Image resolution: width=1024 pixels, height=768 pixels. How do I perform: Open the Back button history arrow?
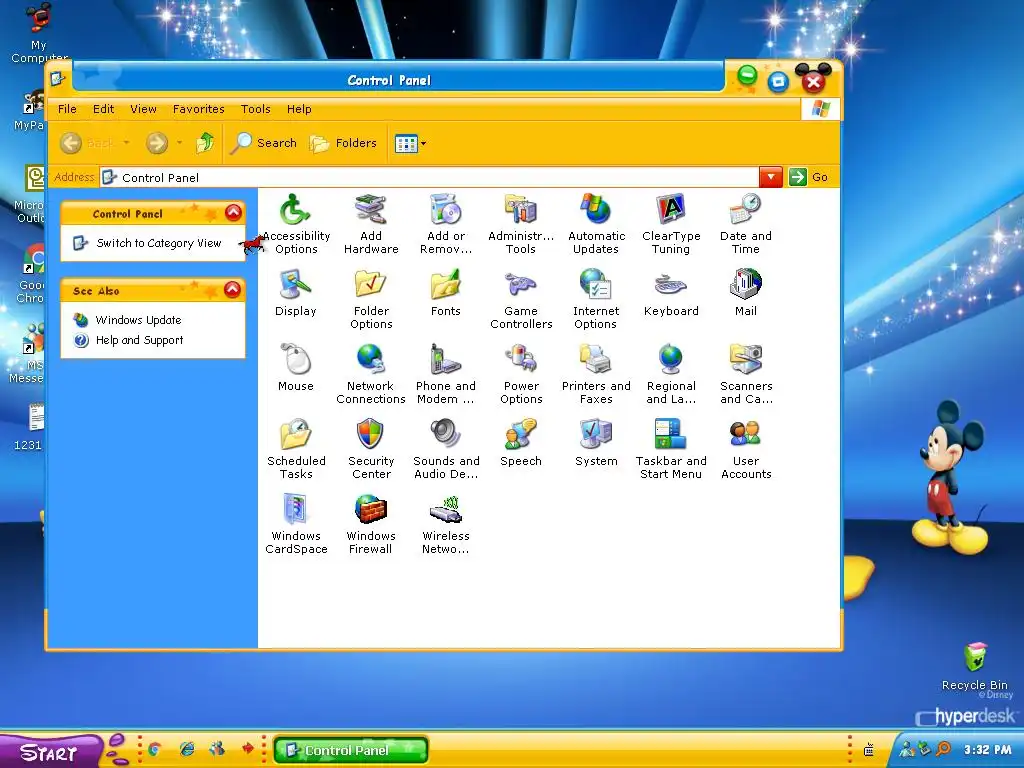click(x=126, y=143)
